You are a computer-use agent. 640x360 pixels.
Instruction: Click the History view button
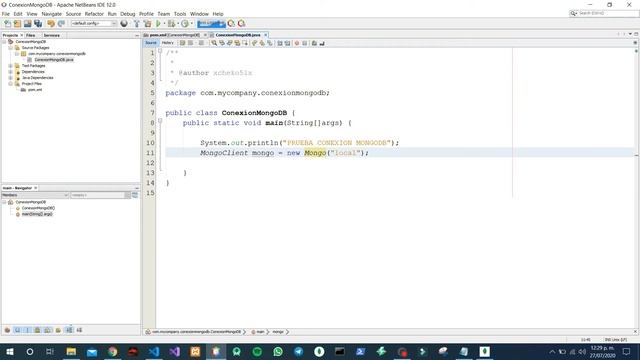[167, 43]
